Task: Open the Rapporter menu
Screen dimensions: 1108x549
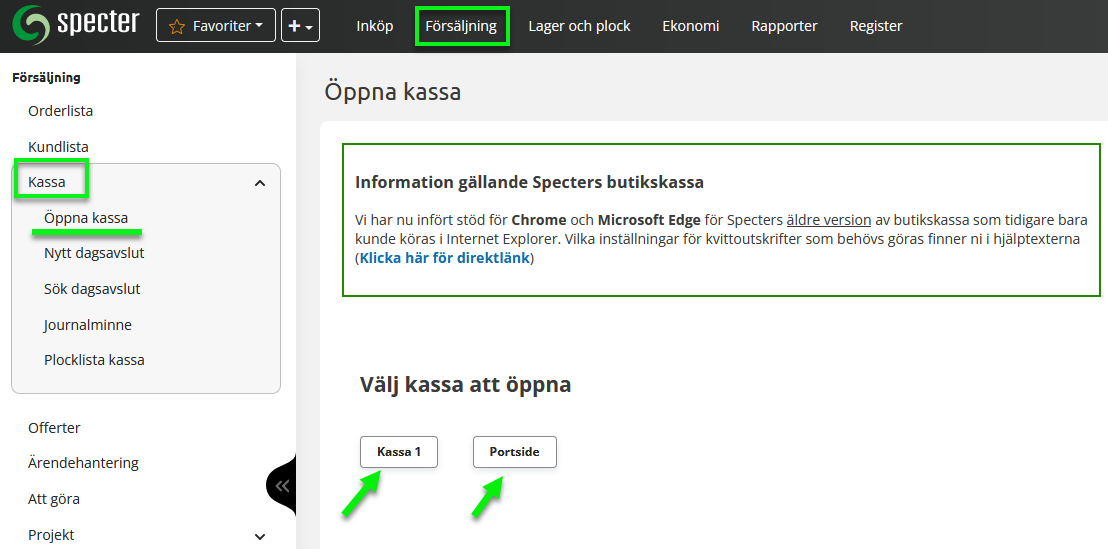Action: pyautogui.click(x=784, y=26)
